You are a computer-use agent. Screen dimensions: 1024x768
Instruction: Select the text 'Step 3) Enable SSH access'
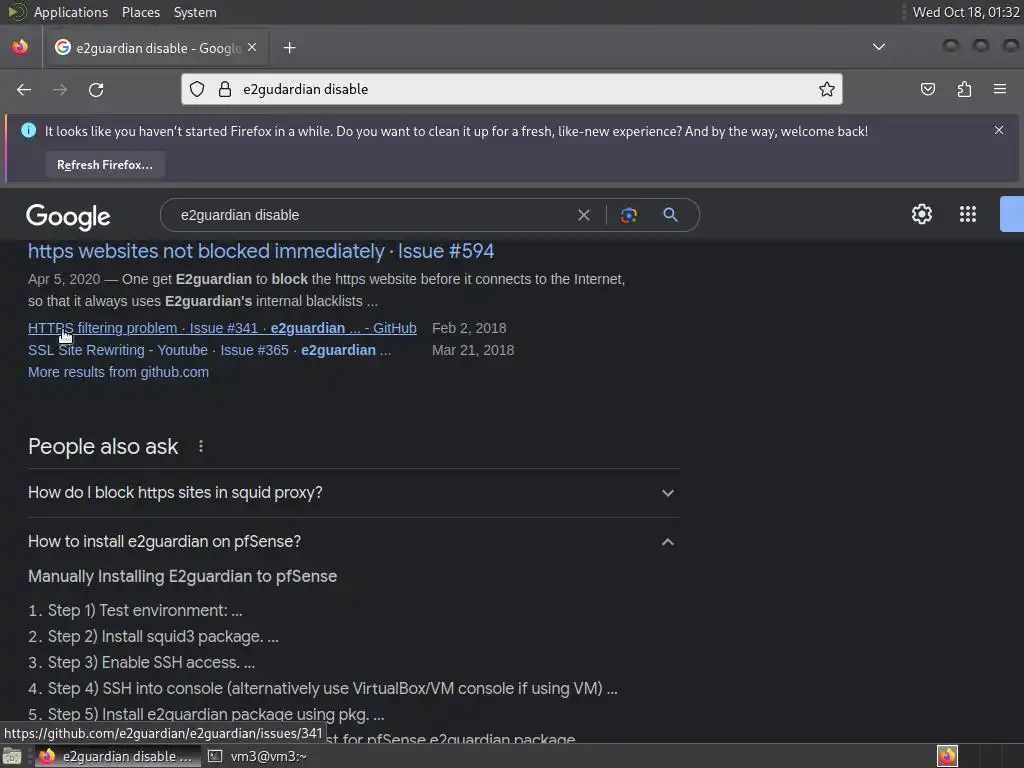144,662
